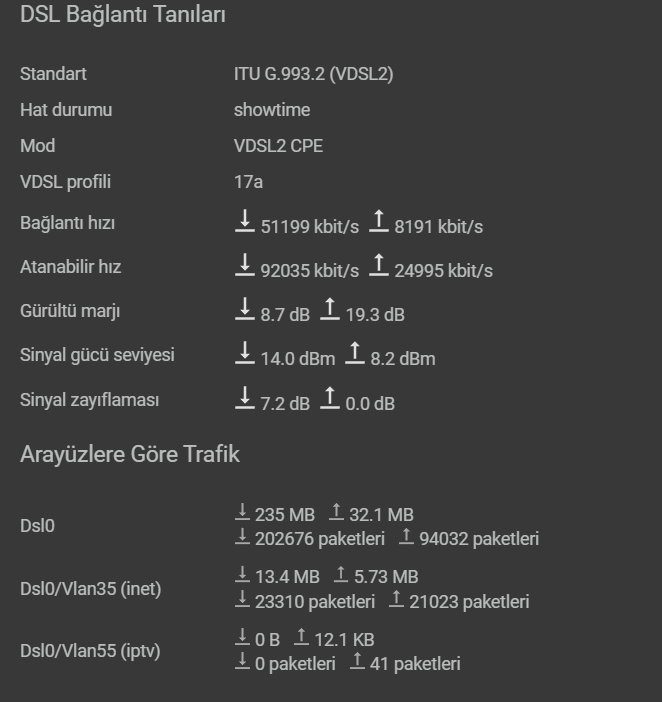
Task: Click the upload arrow beside 0.0 dB
Action: pyautogui.click(x=329, y=398)
